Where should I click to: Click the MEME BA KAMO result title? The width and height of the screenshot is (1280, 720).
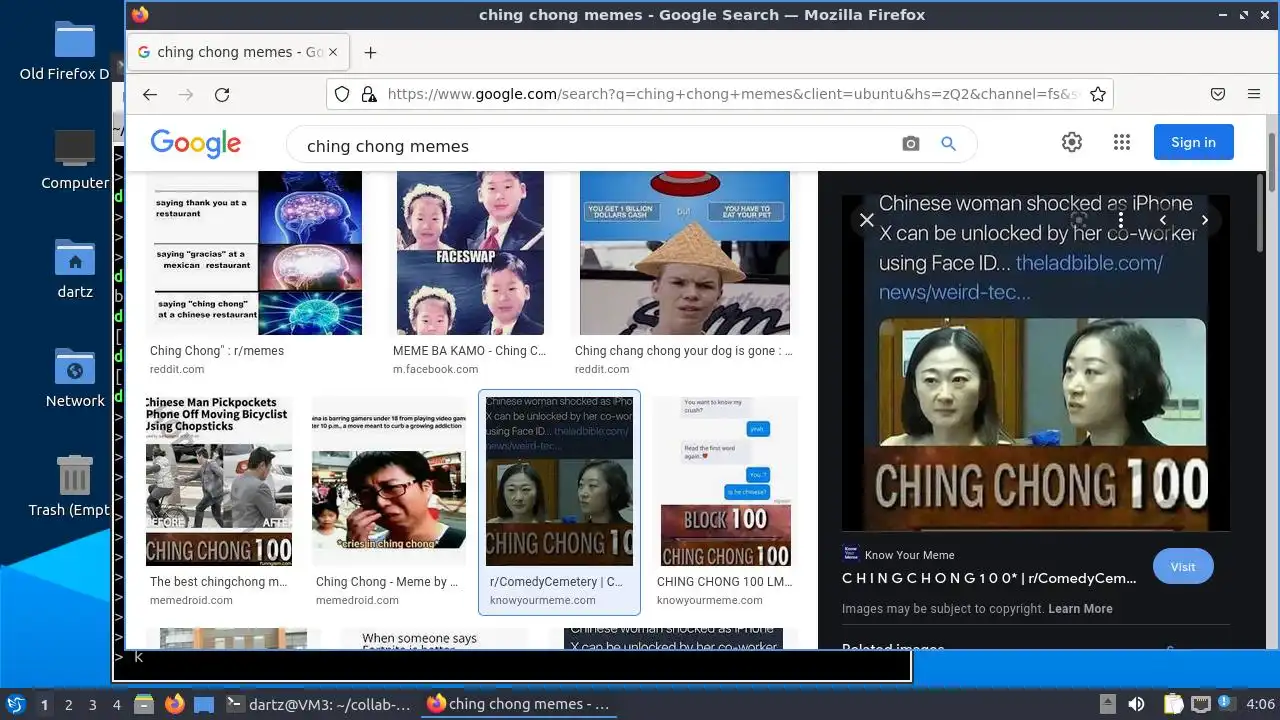coord(469,351)
